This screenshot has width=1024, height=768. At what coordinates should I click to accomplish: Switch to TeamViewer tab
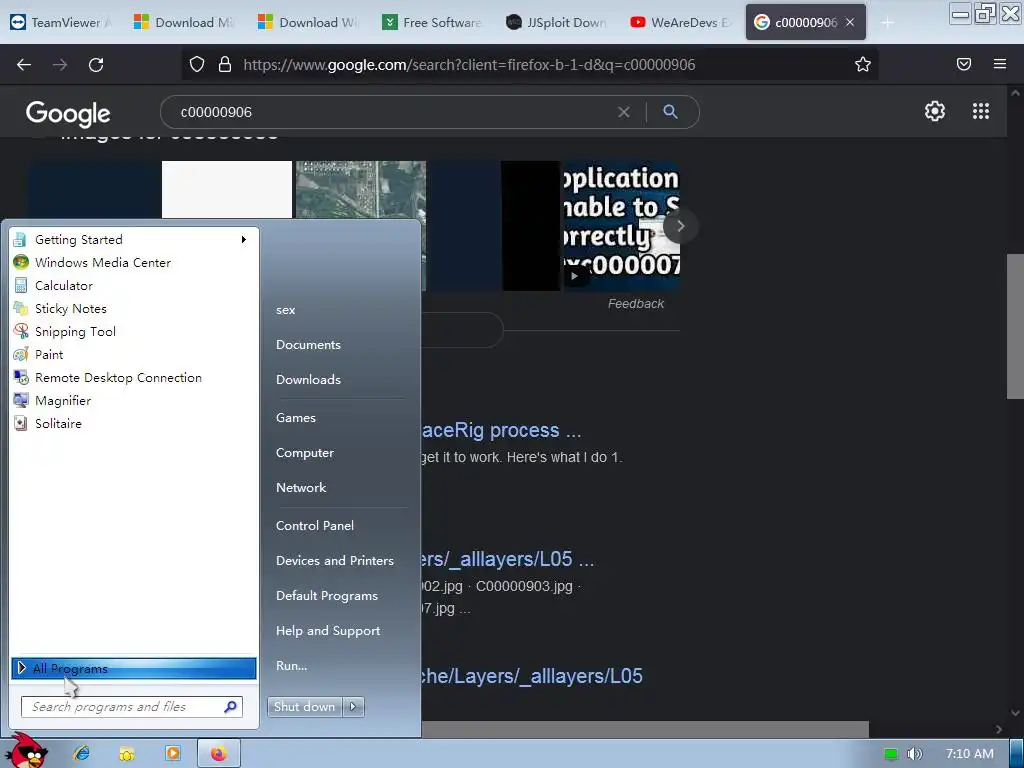61,22
